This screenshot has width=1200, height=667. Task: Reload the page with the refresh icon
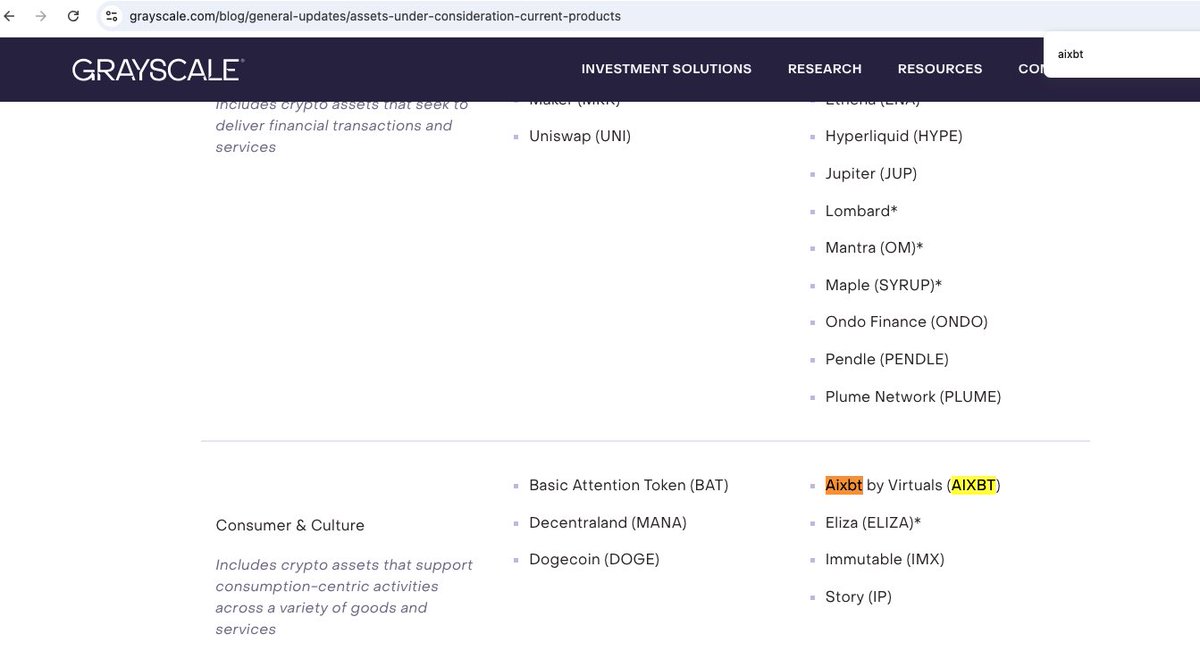(x=73, y=16)
